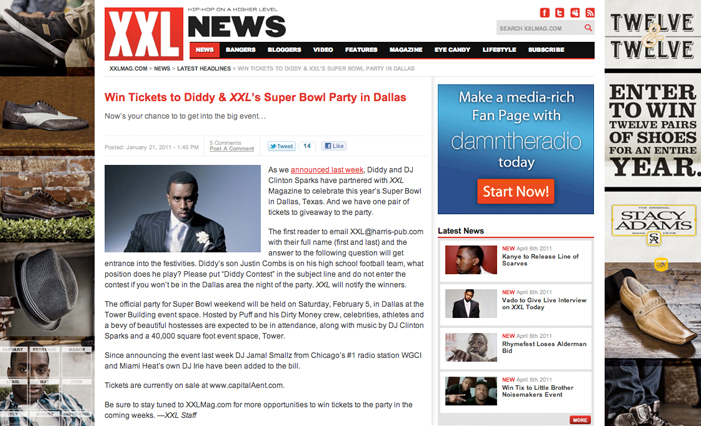Open the Facebook icon in header

tap(545, 13)
